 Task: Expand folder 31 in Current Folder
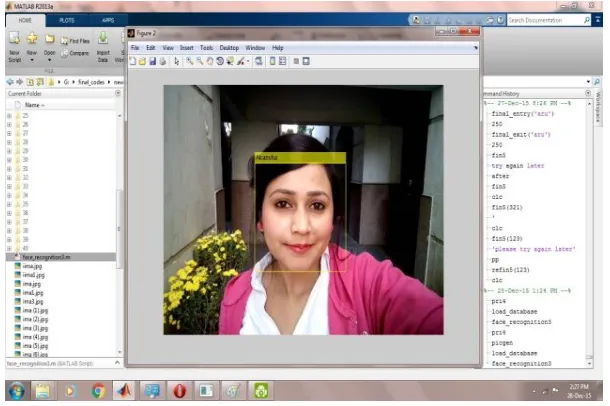[9, 168]
